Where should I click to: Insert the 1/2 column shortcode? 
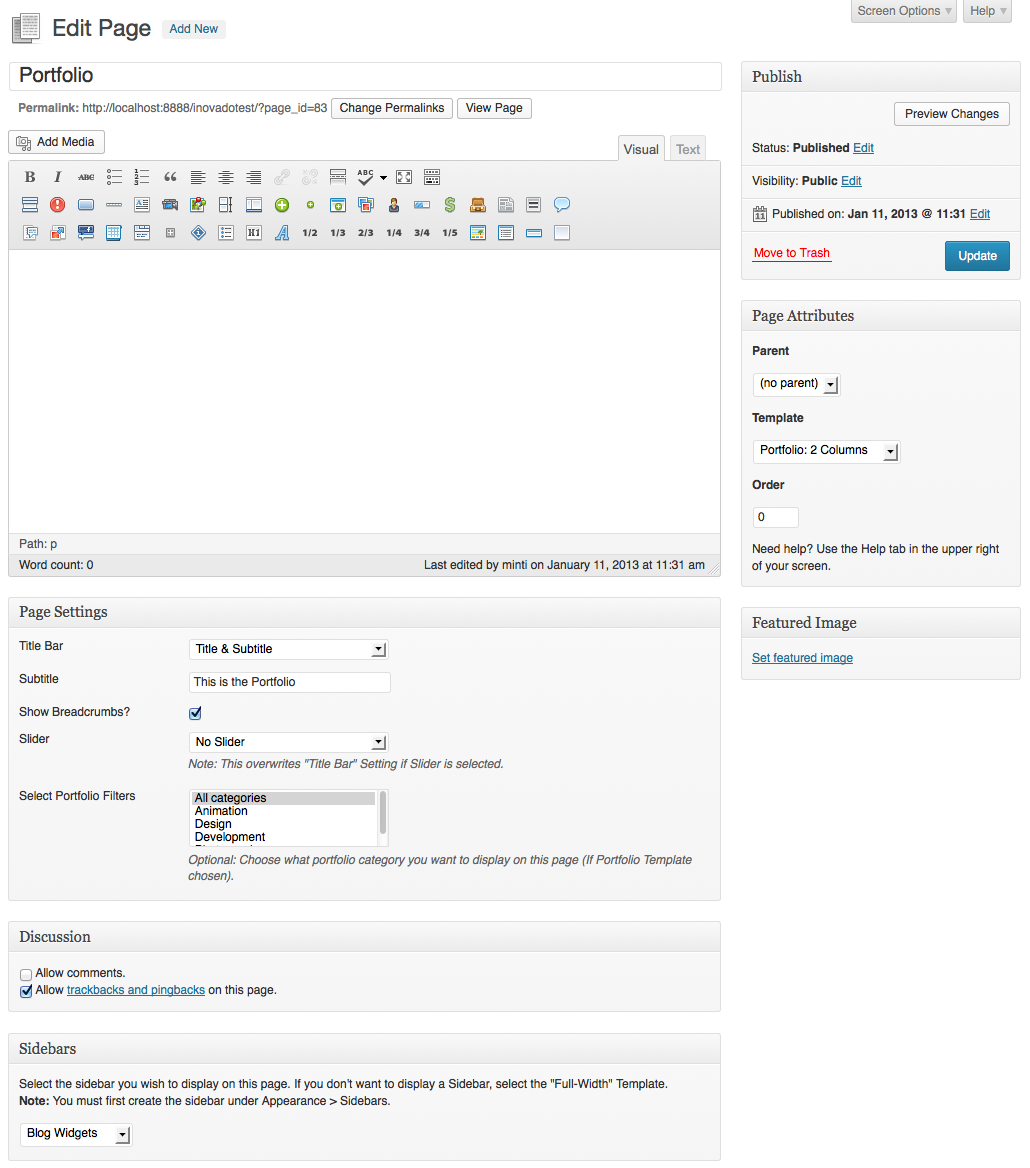[309, 232]
